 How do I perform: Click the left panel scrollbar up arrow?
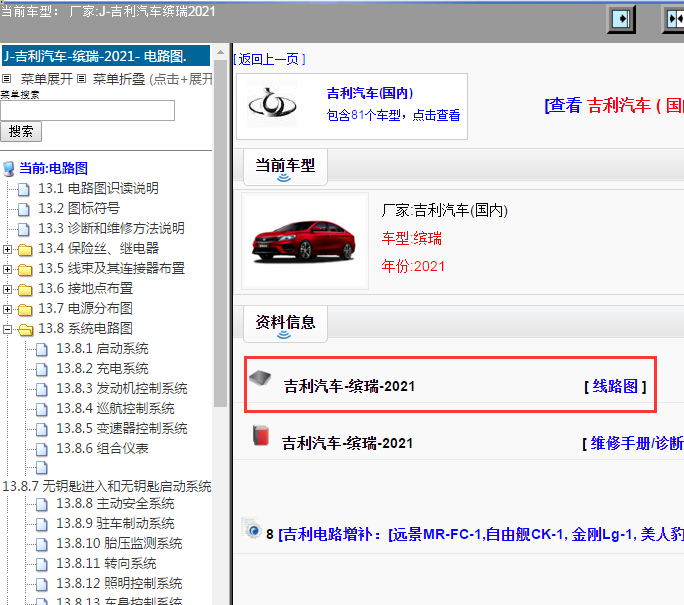220,52
